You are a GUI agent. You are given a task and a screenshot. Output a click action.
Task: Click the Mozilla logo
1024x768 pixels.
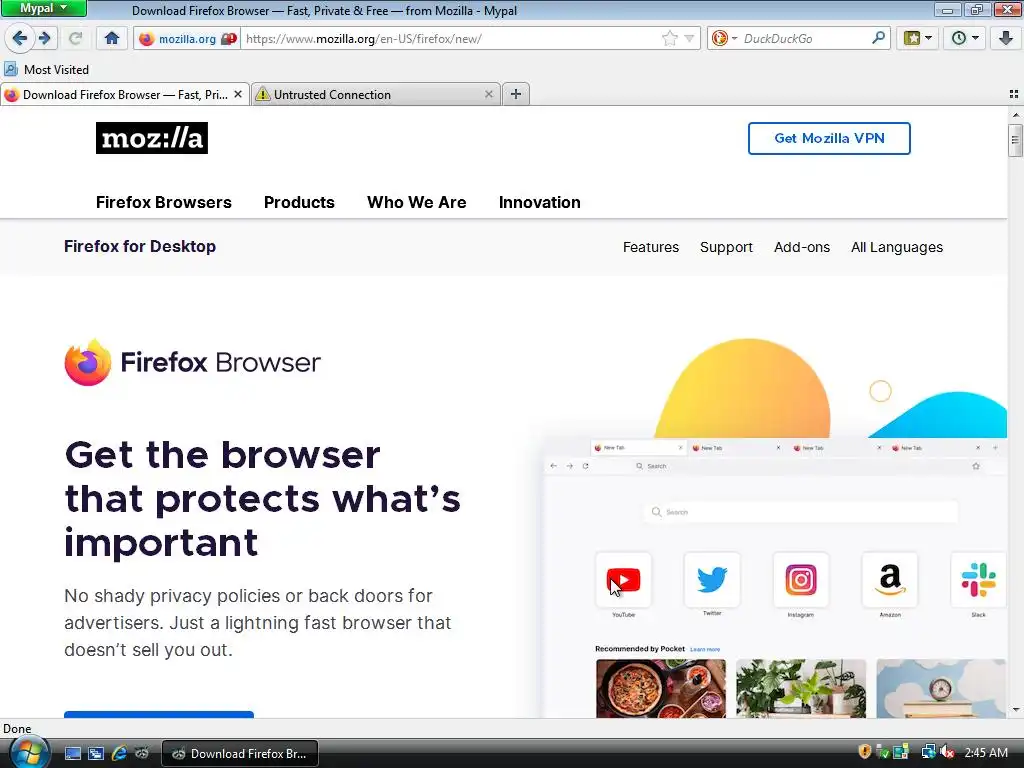click(152, 138)
